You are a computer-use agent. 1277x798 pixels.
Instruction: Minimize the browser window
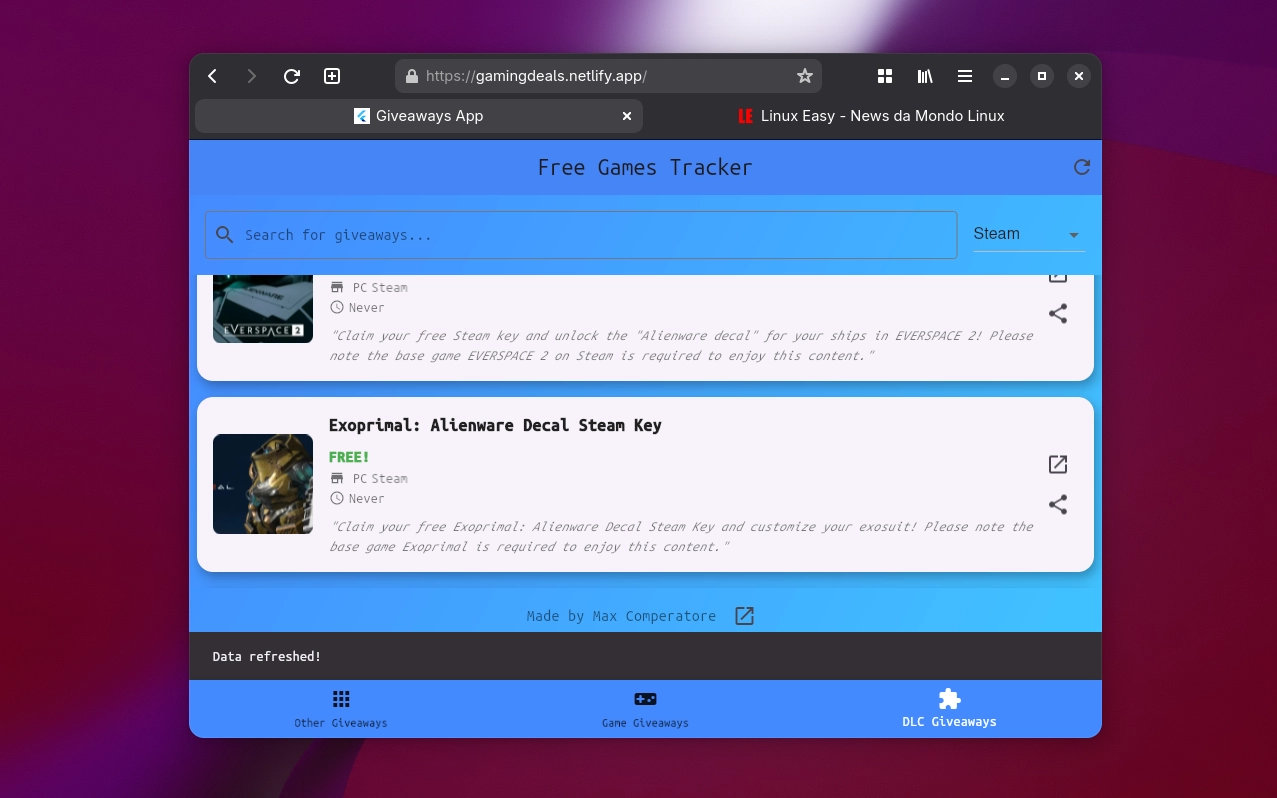1005,76
